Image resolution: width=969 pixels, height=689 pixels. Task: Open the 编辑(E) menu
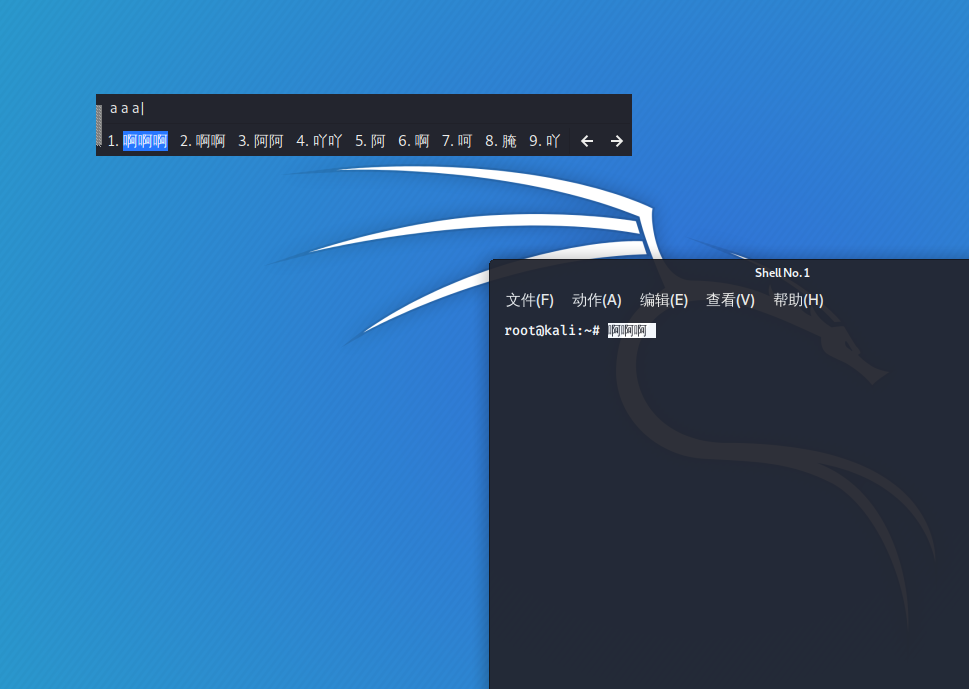(x=664, y=300)
